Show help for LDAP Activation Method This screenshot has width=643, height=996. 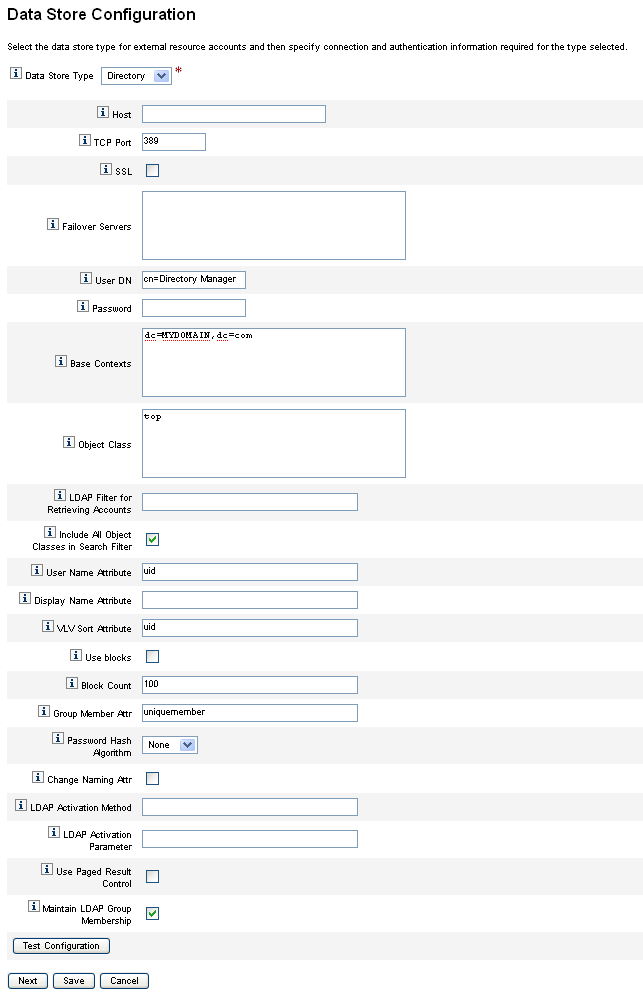pos(21,805)
